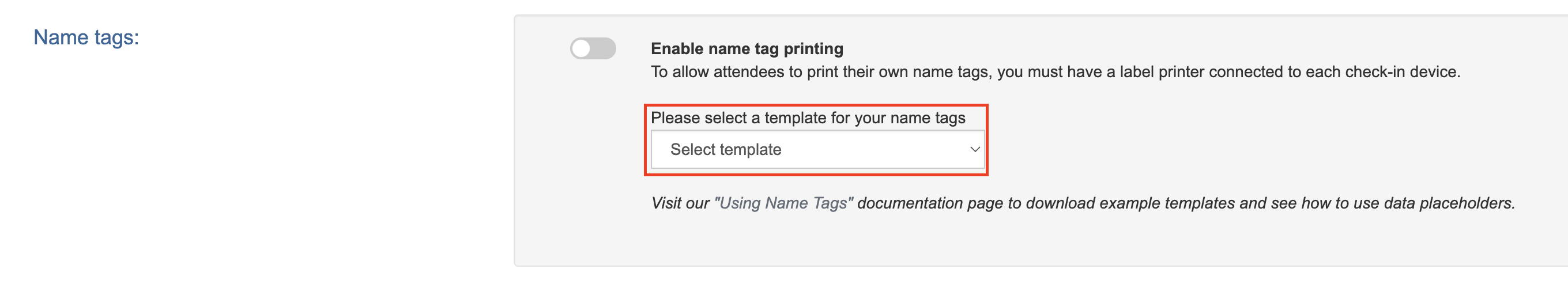Click the gray track of the toggle switch
Image resolution: width=1568 pixels, height=284 pixels.
[602, 48]
